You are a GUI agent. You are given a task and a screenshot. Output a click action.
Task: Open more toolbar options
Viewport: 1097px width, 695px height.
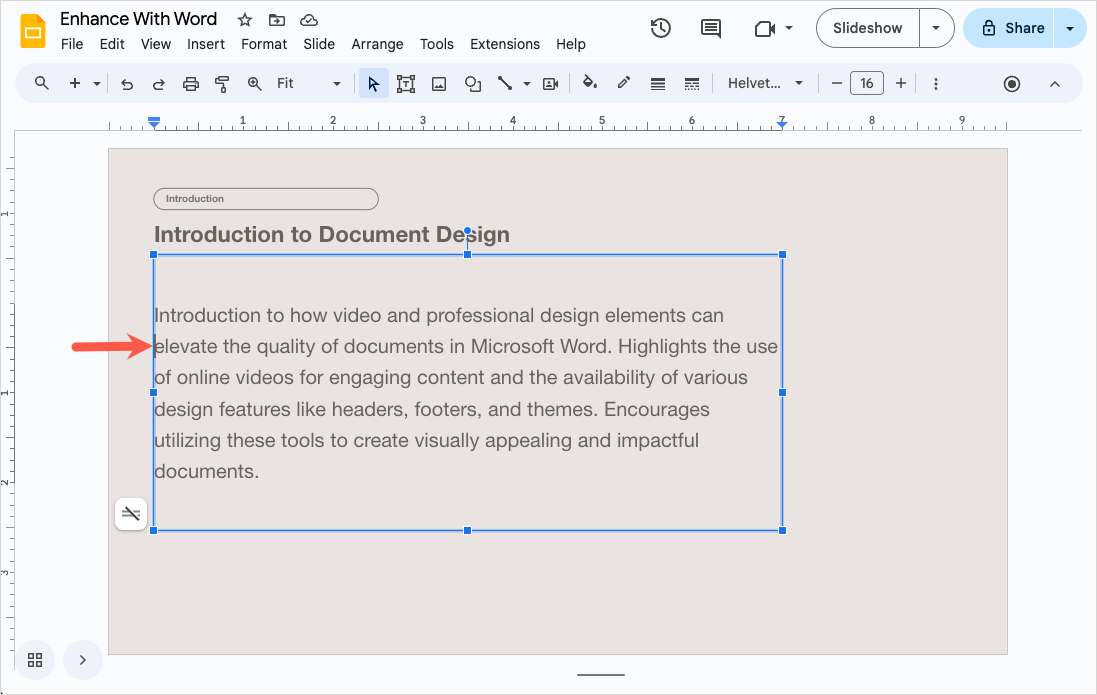coord(936,84)
